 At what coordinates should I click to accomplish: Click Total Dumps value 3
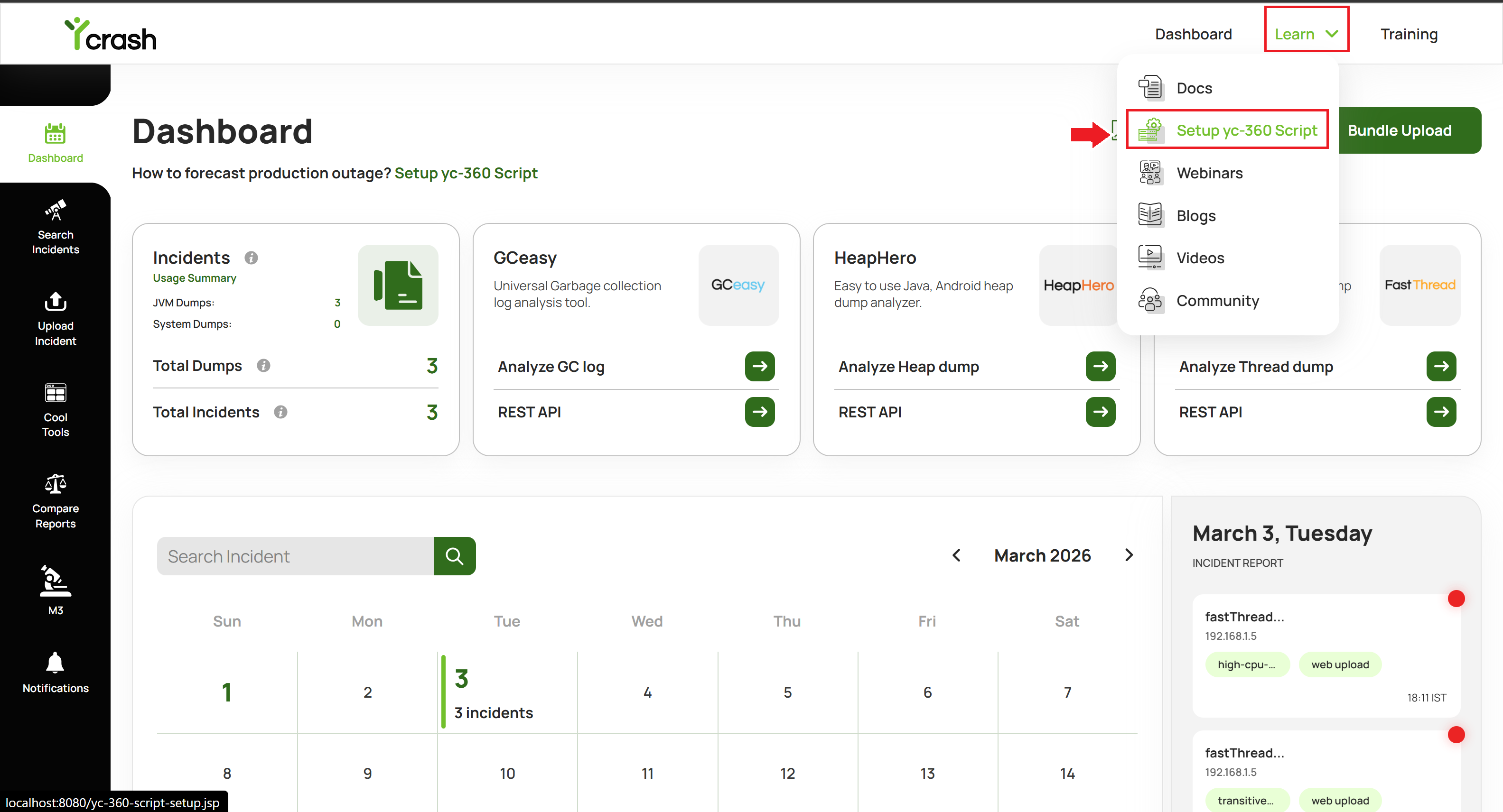tap(432, 366)
